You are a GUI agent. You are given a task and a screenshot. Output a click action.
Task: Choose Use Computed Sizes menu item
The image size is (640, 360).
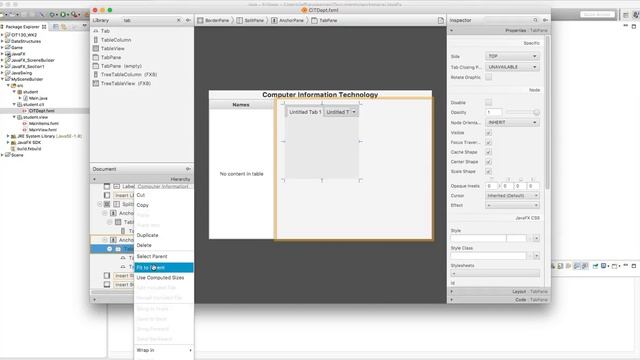[x=164, y=278]
